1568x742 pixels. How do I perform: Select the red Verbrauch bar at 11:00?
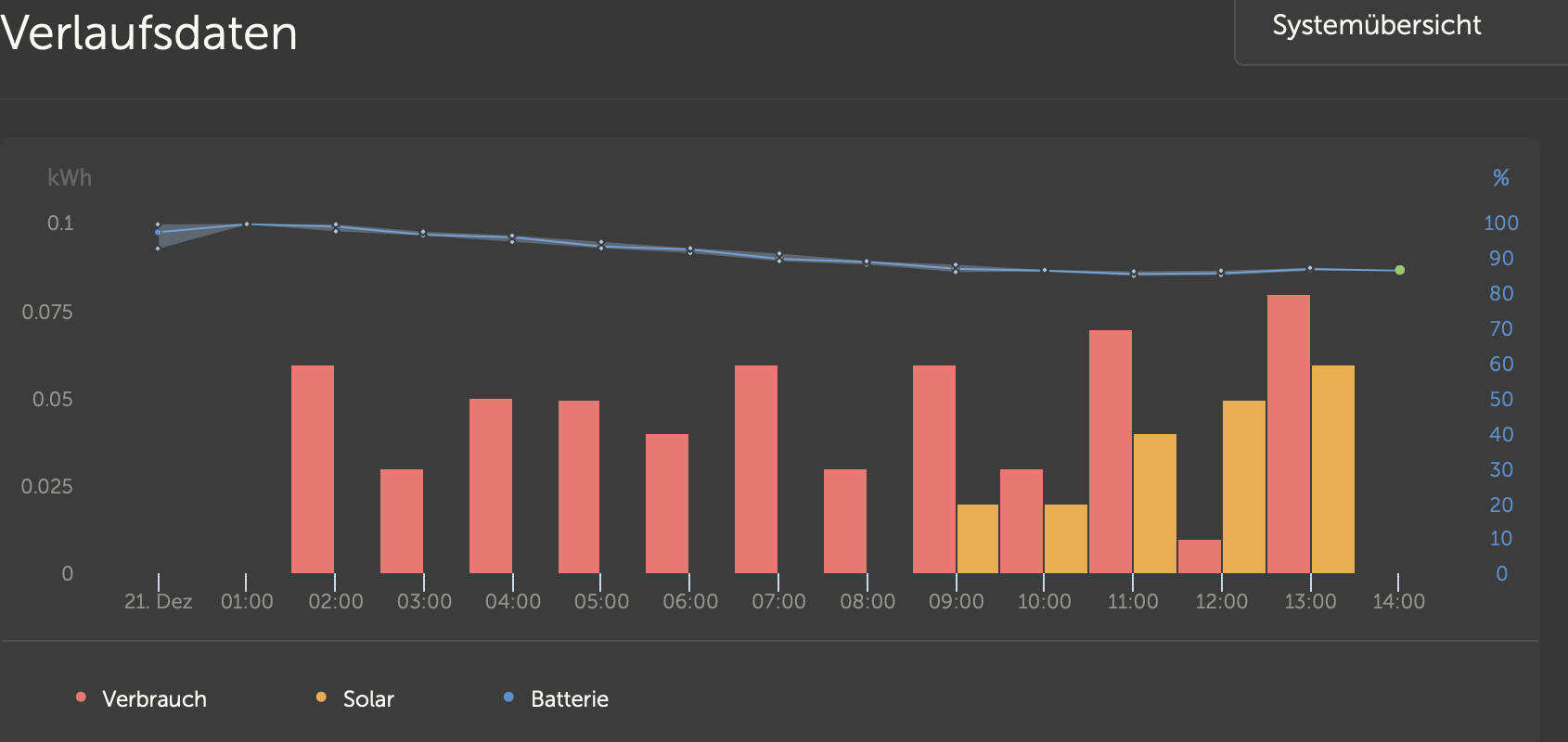pos(1110,452)
